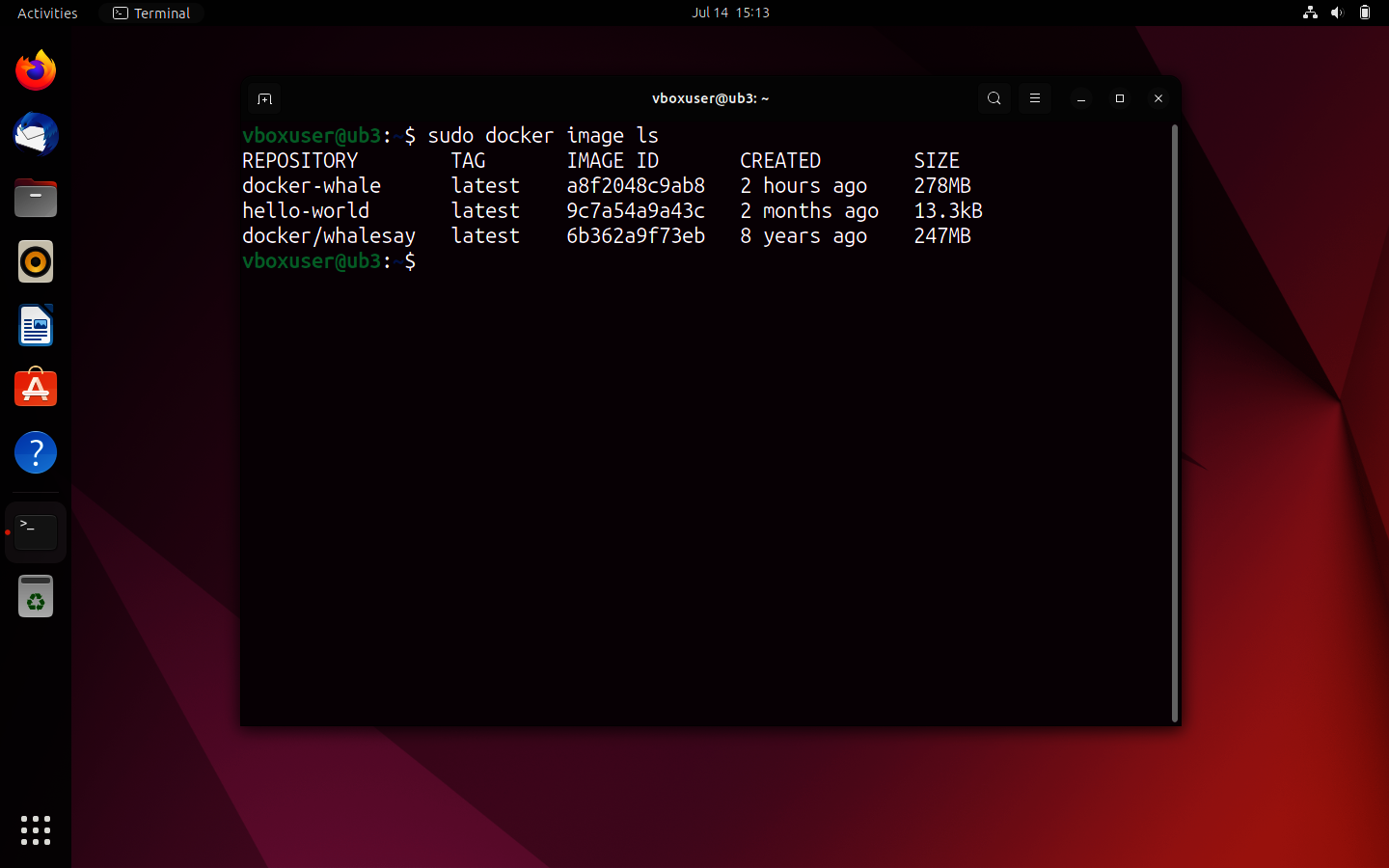Click the volume indicator in the top bar
The height and width of the screenshot is (868, 1389).
(1336, 13)
